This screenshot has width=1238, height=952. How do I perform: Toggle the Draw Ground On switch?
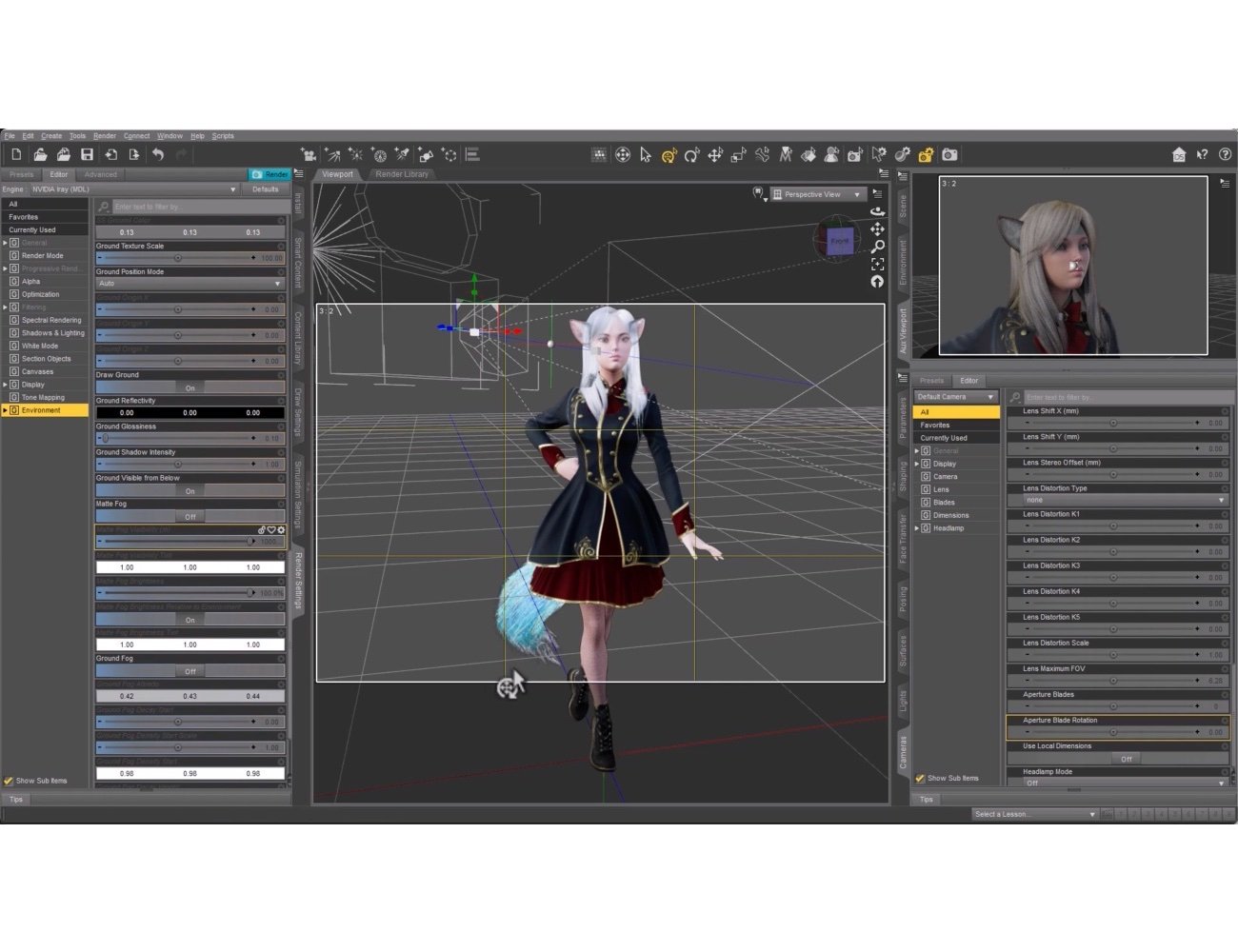190,387
